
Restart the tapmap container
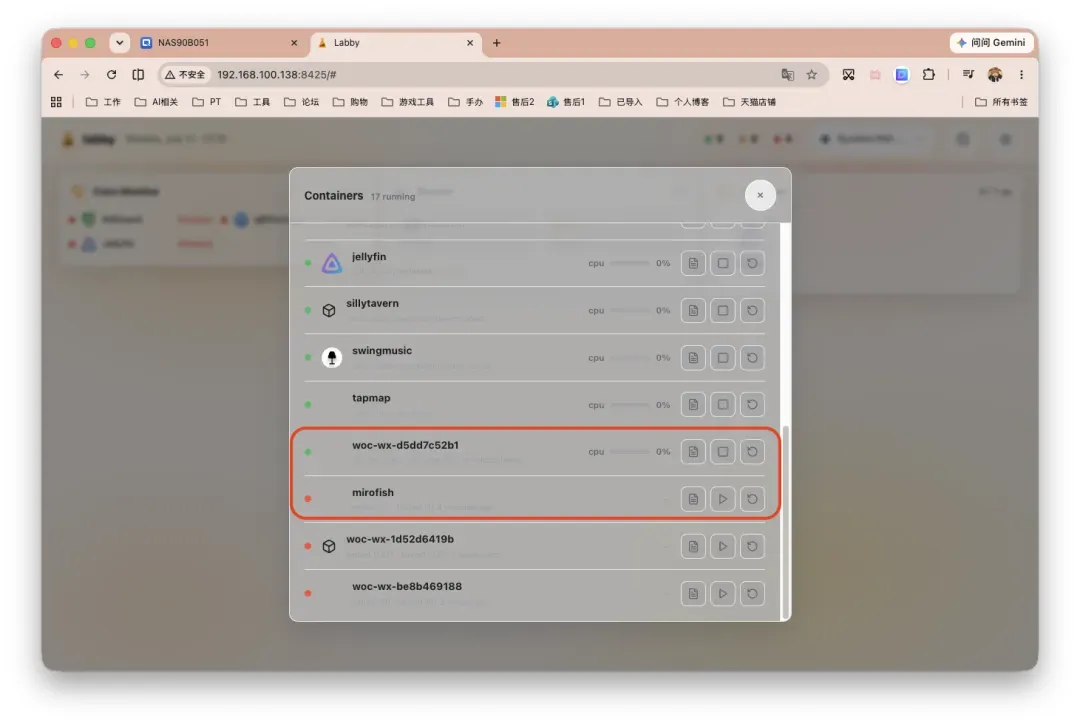pos(752,404)
